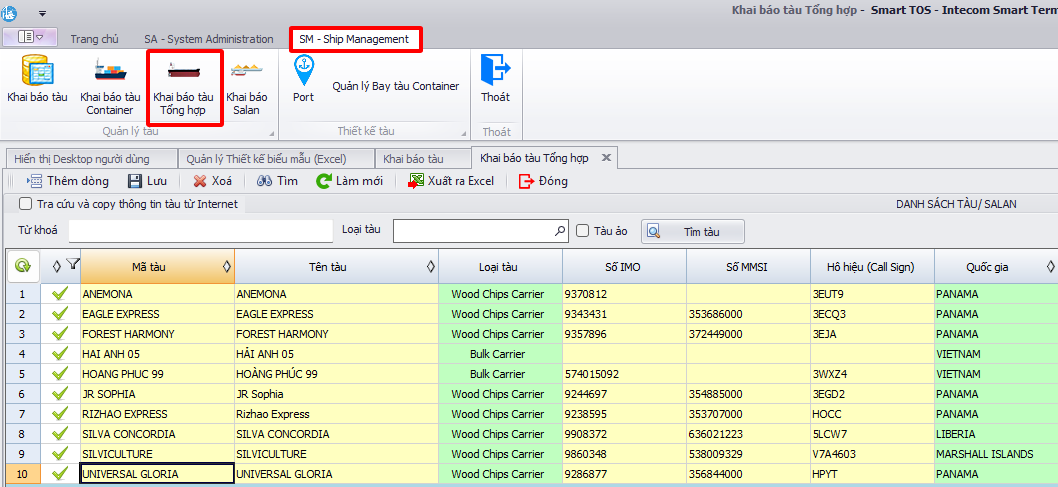This screenshot has width=1058, height=487.
Task: Click the checkmark in ANEMONA row
Action: click(60, 294)
